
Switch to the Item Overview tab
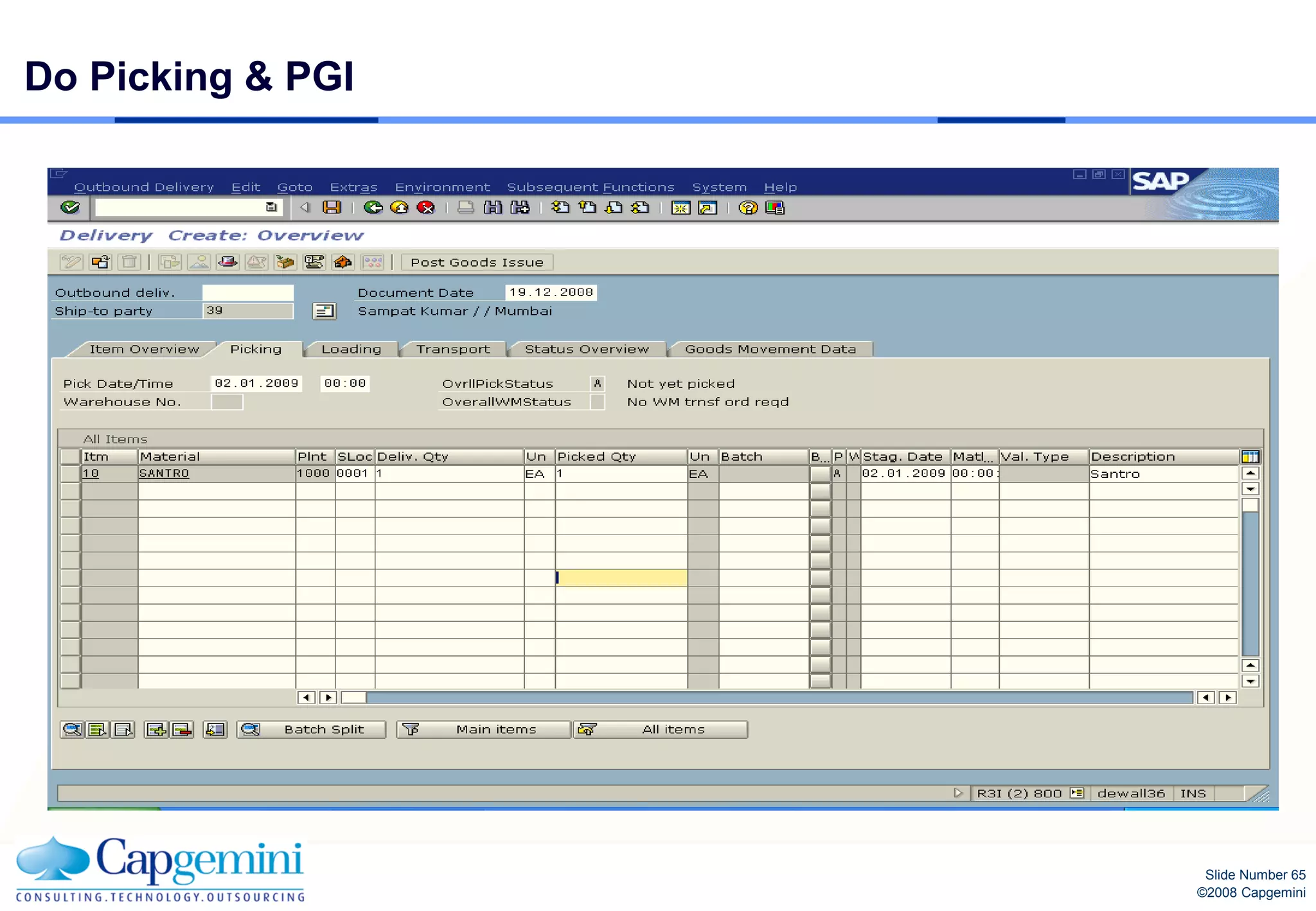(x=144, y=349)
